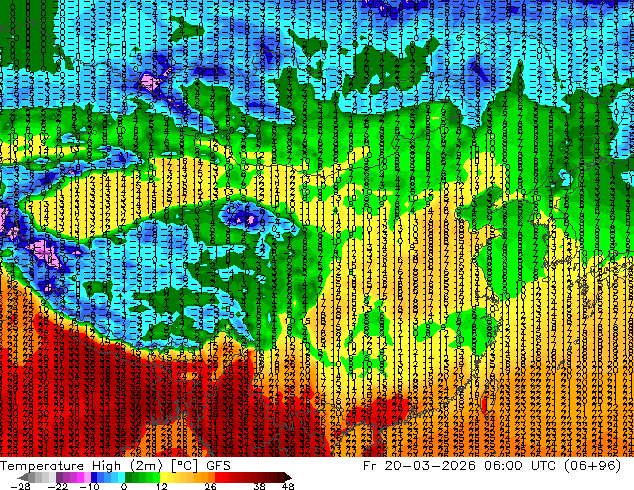
Task: Click the 'Fr 20-03-2026 06:00 UTC (06+96)' timestamp
Action: [x=492, y=466]
